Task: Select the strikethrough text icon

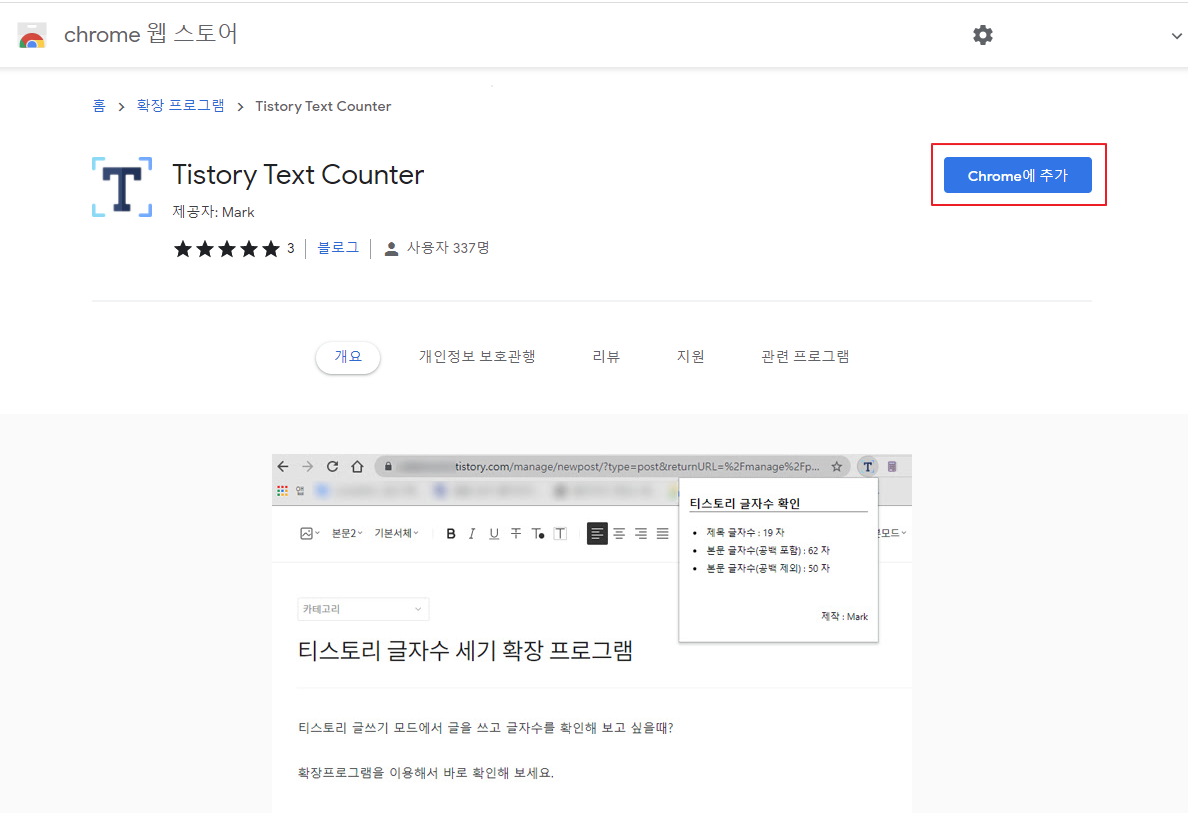Action: click(514, 533)
